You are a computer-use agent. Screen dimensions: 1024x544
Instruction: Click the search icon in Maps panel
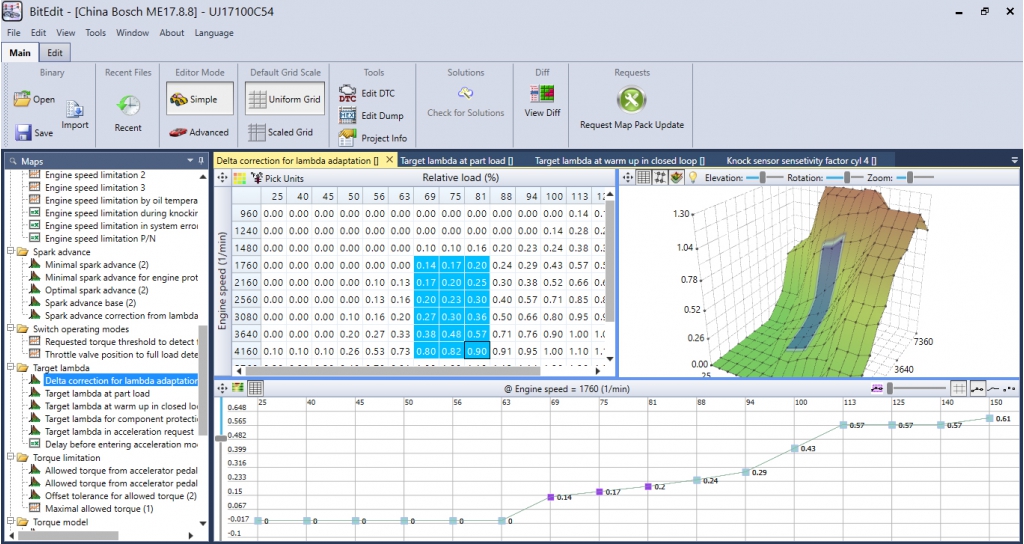click(x=13, y=161)
